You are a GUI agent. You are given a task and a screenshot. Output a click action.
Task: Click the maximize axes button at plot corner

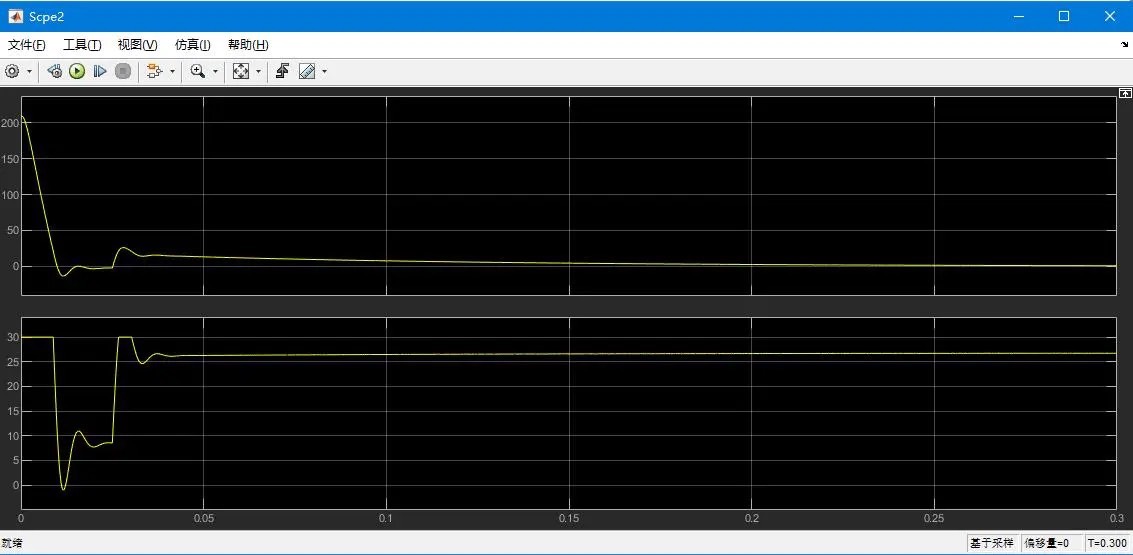[x=1124, y=93]
